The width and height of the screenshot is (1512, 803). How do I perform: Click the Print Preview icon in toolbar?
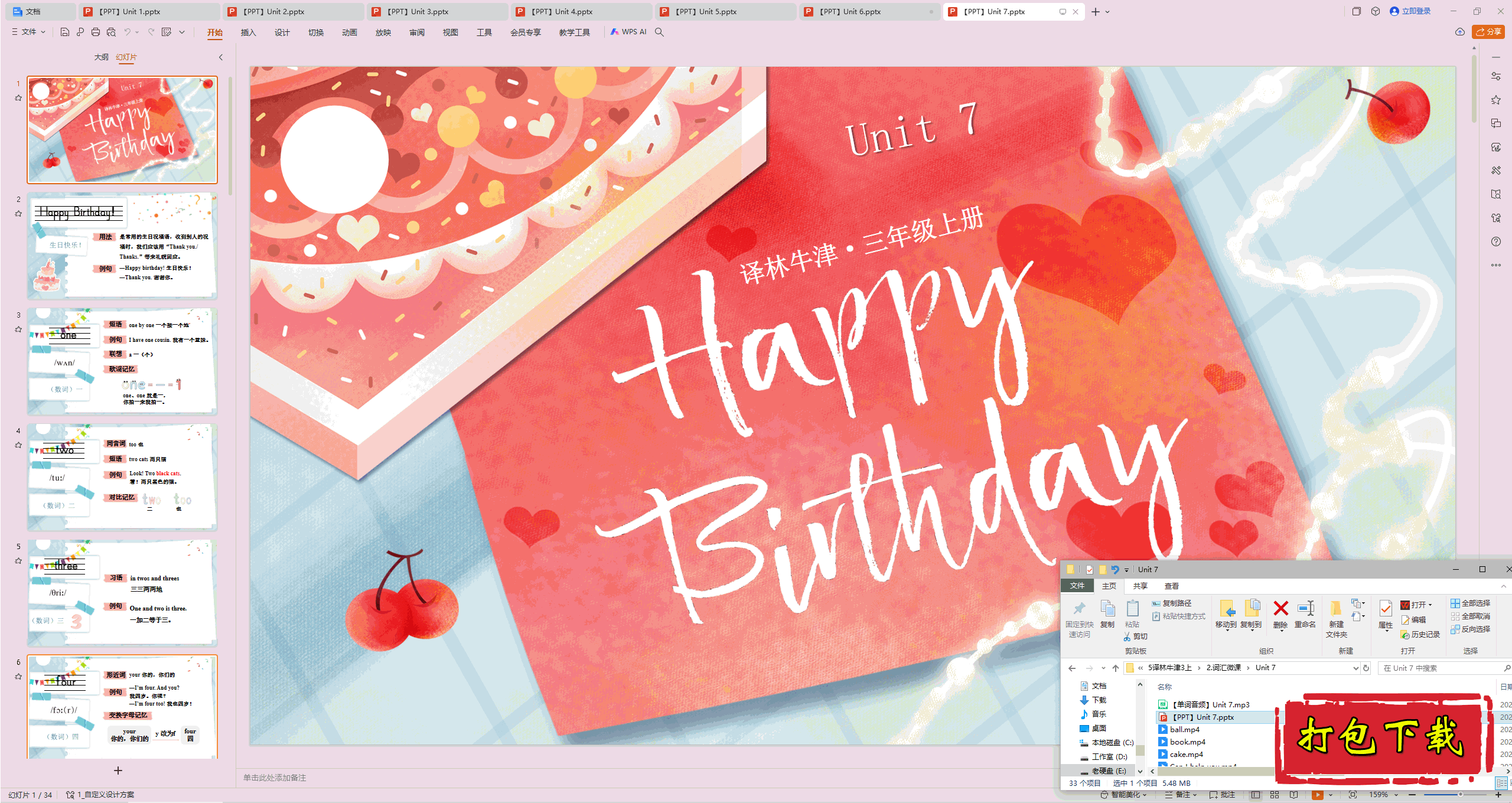coord(111,32)
